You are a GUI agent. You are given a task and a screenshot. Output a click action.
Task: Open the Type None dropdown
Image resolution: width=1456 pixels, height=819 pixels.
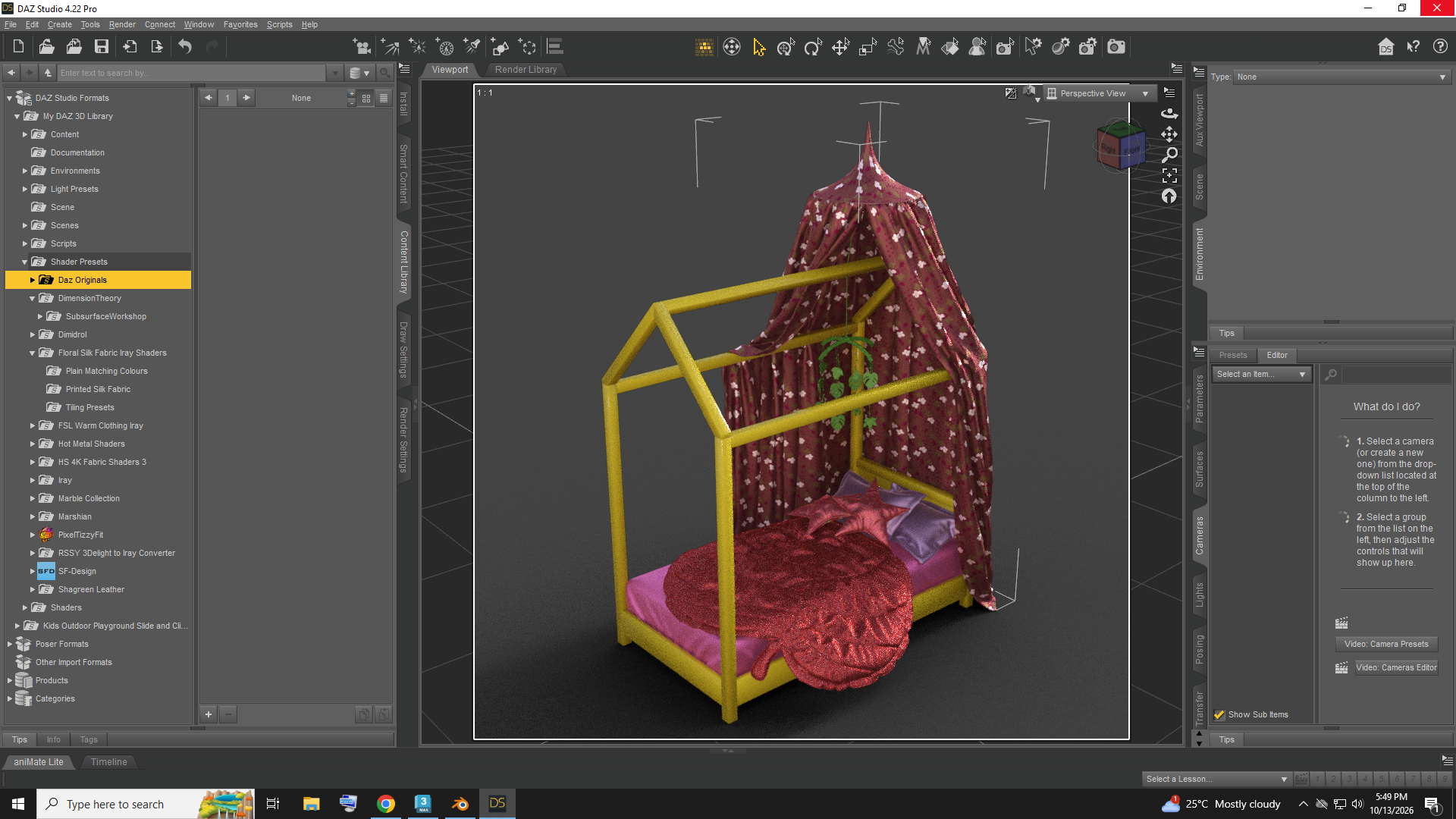(x=1341, y=77)
